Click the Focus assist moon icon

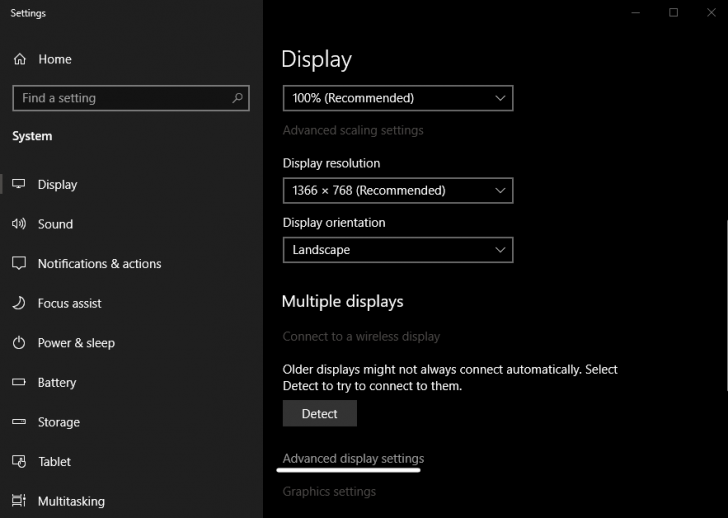pos(19,303)
